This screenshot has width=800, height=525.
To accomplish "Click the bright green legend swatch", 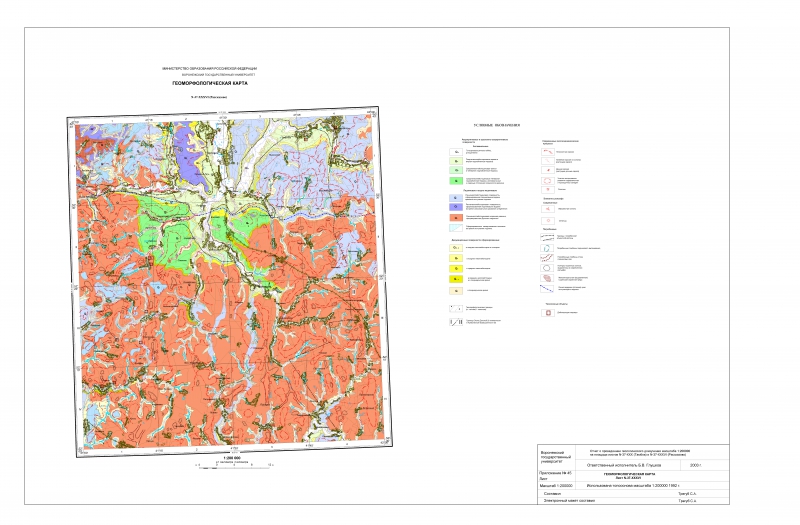I will tap(456, 181).
